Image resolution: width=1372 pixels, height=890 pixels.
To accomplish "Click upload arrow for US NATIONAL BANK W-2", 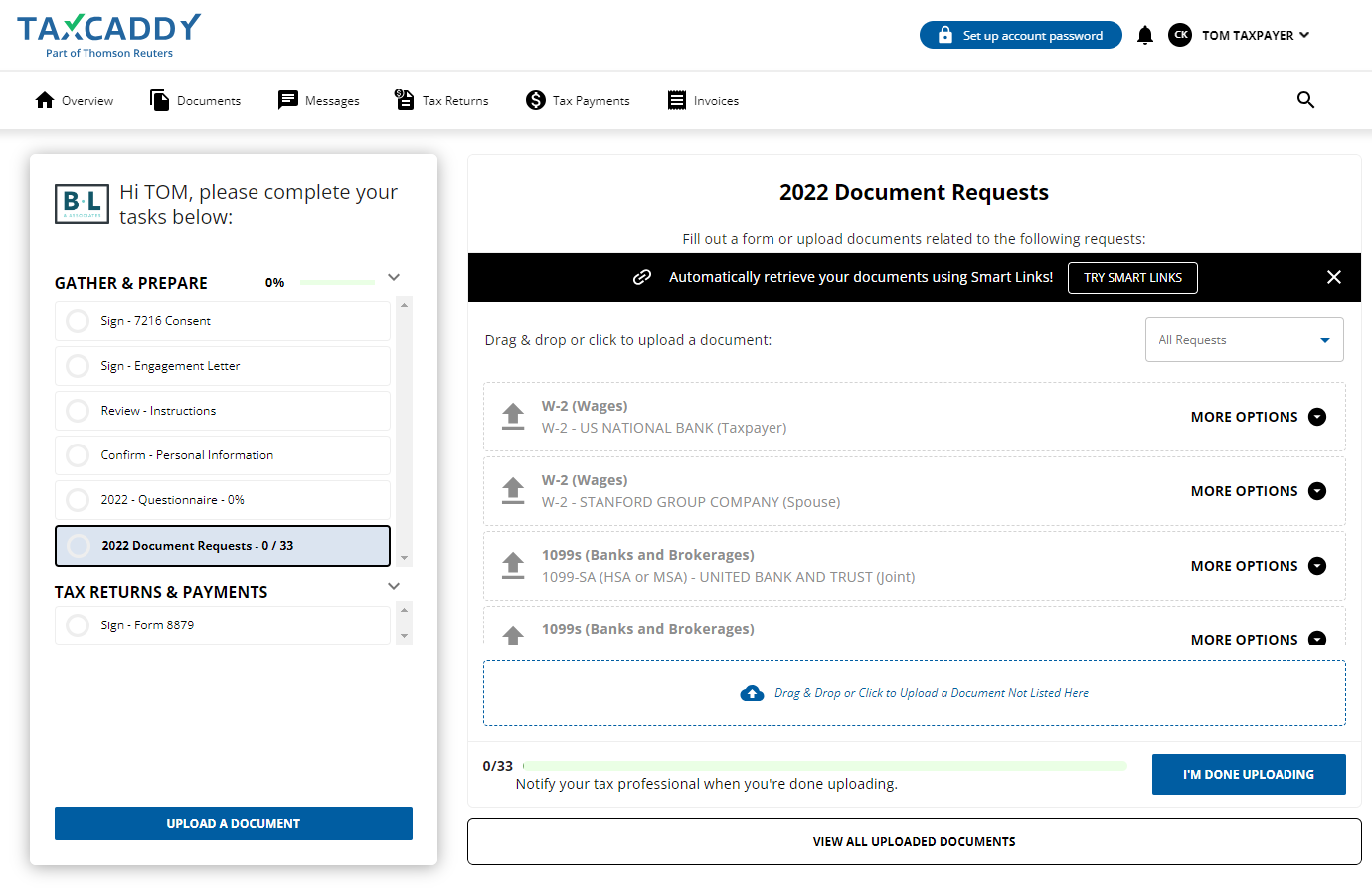I will point(513,417).
